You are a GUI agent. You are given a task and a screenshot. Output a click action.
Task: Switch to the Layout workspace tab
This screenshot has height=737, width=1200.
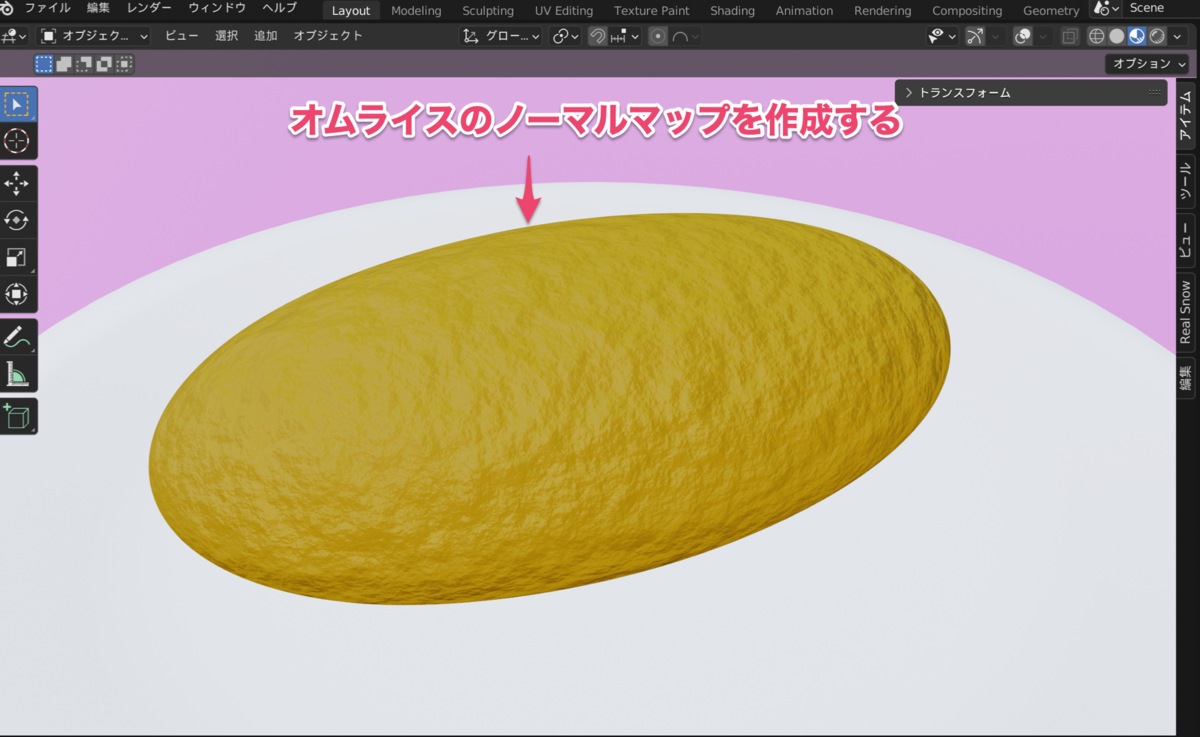351,11
